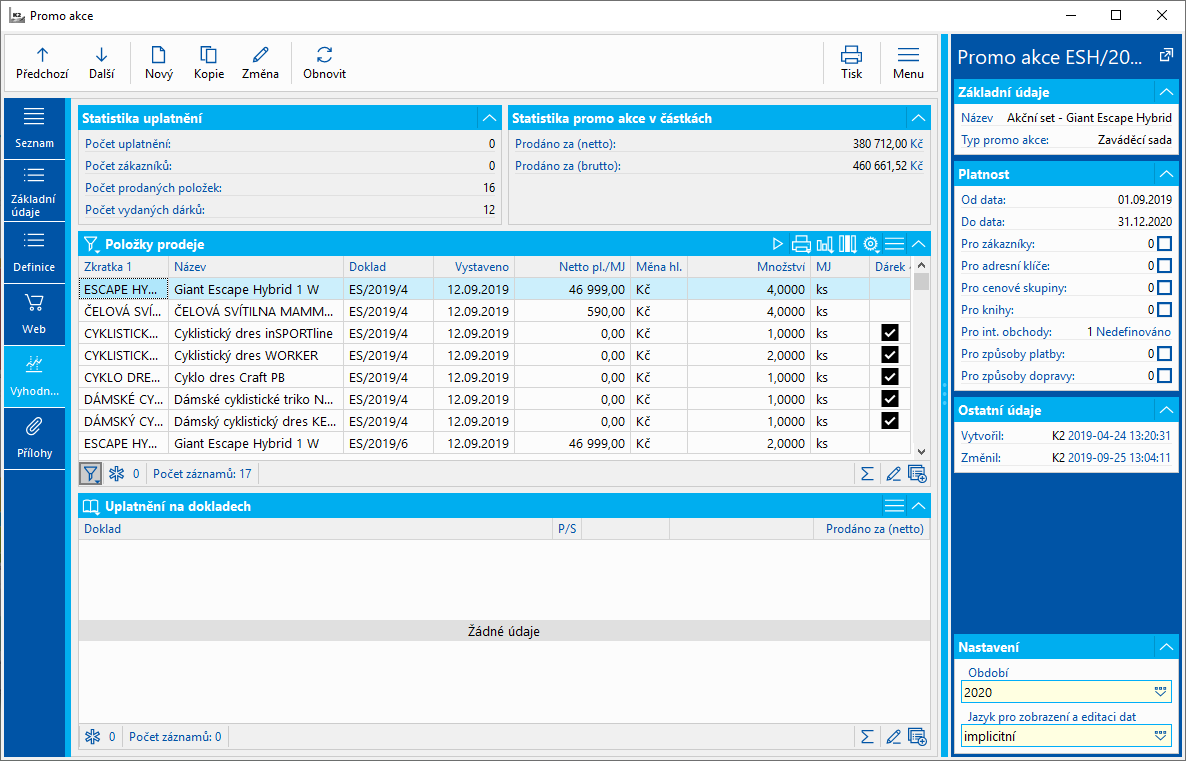Open the Tisk print icon
Viewport: 1186px width, 761px height.
[851, 55]
